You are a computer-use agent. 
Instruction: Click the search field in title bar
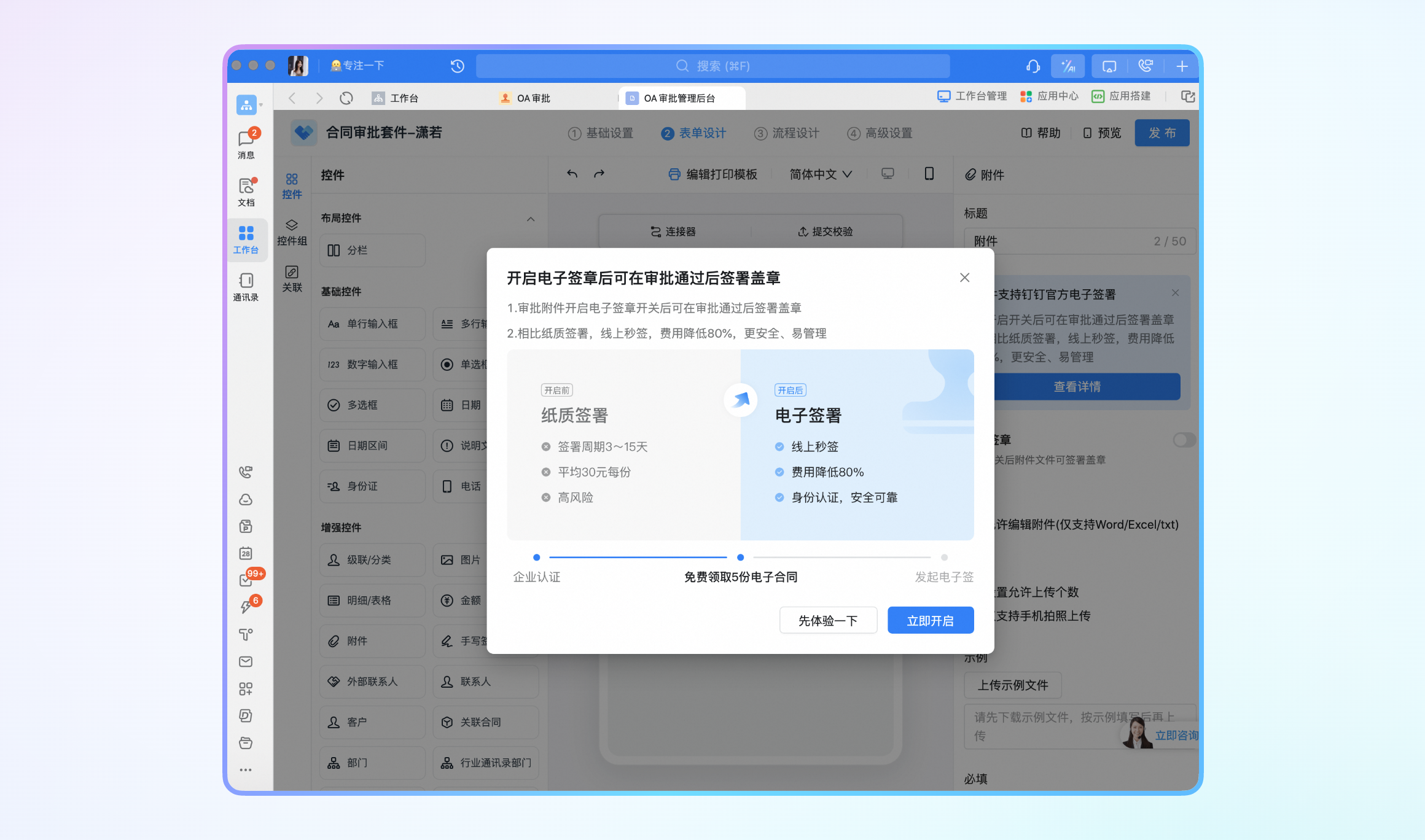click(712, 66)
